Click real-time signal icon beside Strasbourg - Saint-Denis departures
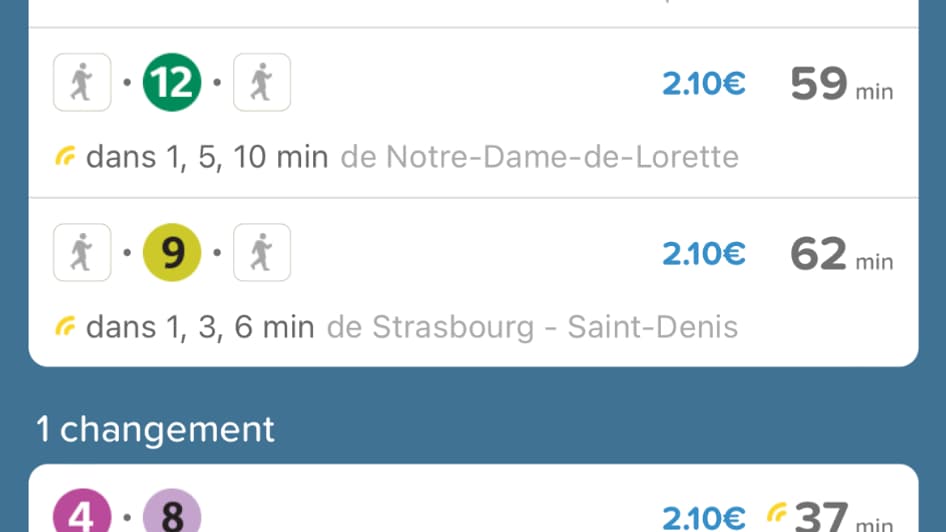Image resolution: width=946 pixels, height=532 pixels. tap(66, 326)
